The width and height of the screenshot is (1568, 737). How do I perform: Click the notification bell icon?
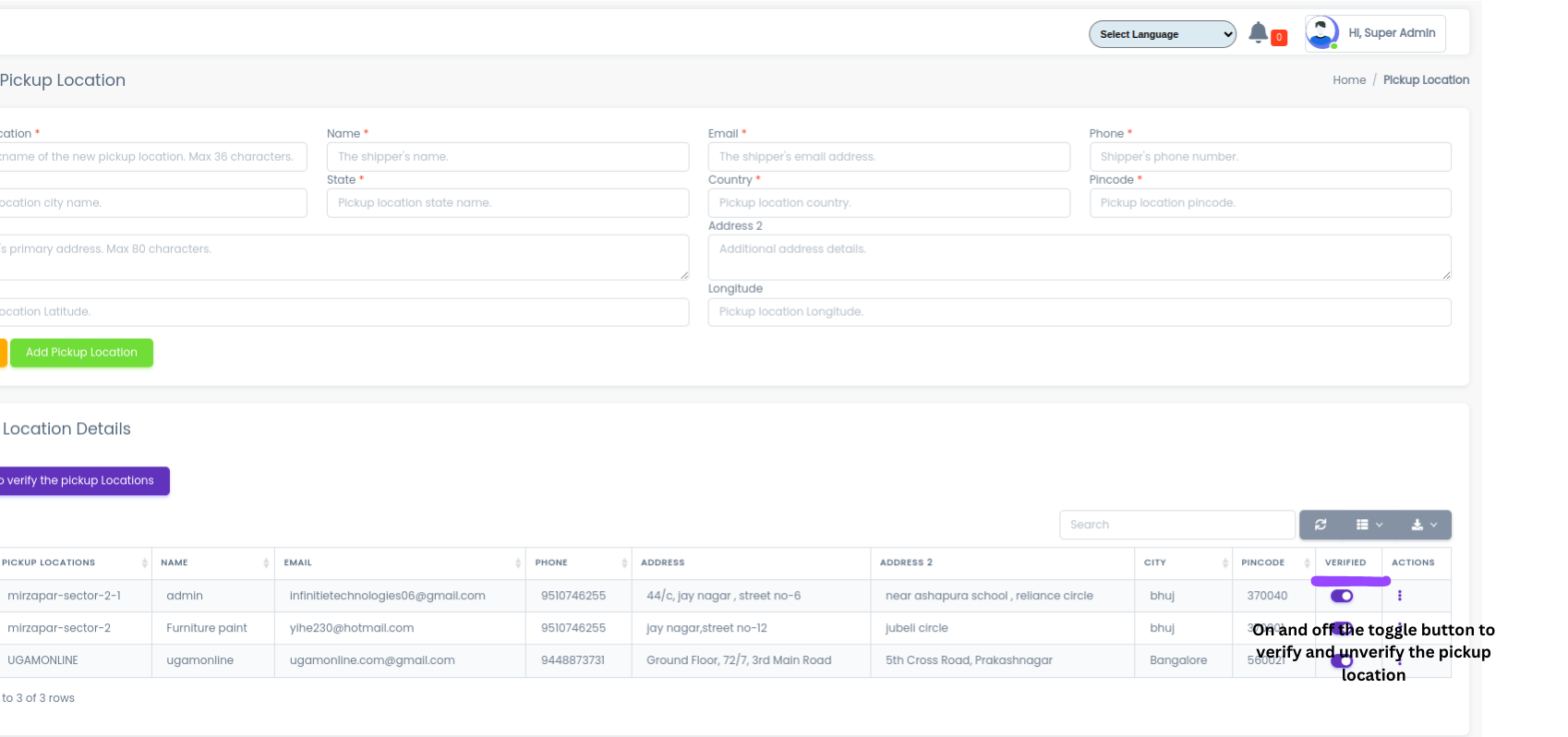pyautogui.click(x=1258, y=33)
